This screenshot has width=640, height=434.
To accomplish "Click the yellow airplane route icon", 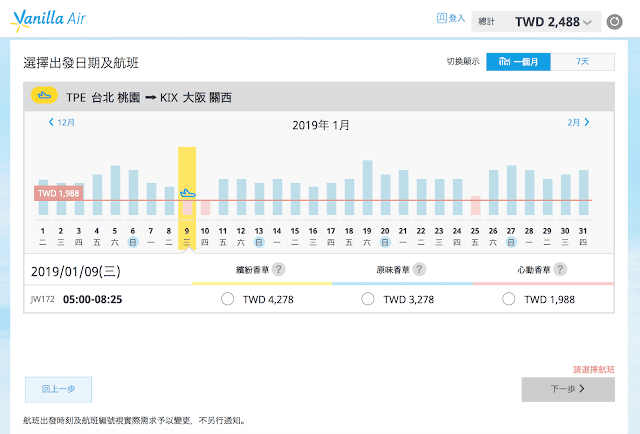I will (x=44, y=96).
